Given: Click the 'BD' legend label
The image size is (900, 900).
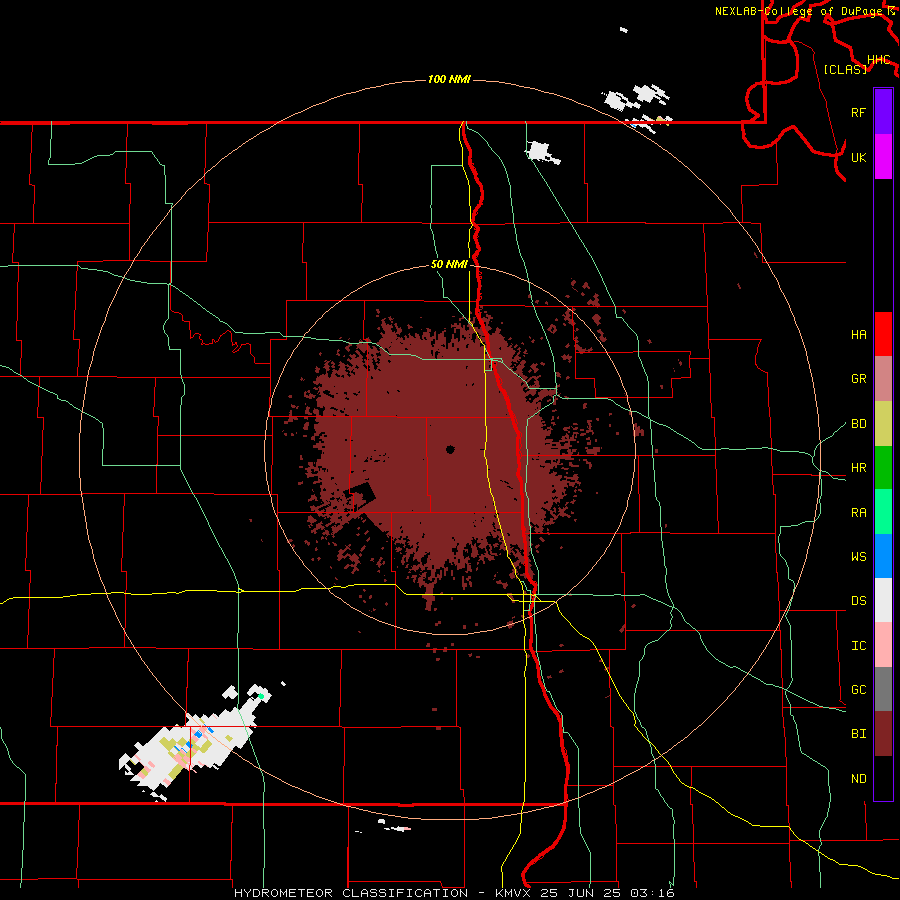Looking at the screenshot, I should point(858,424).
